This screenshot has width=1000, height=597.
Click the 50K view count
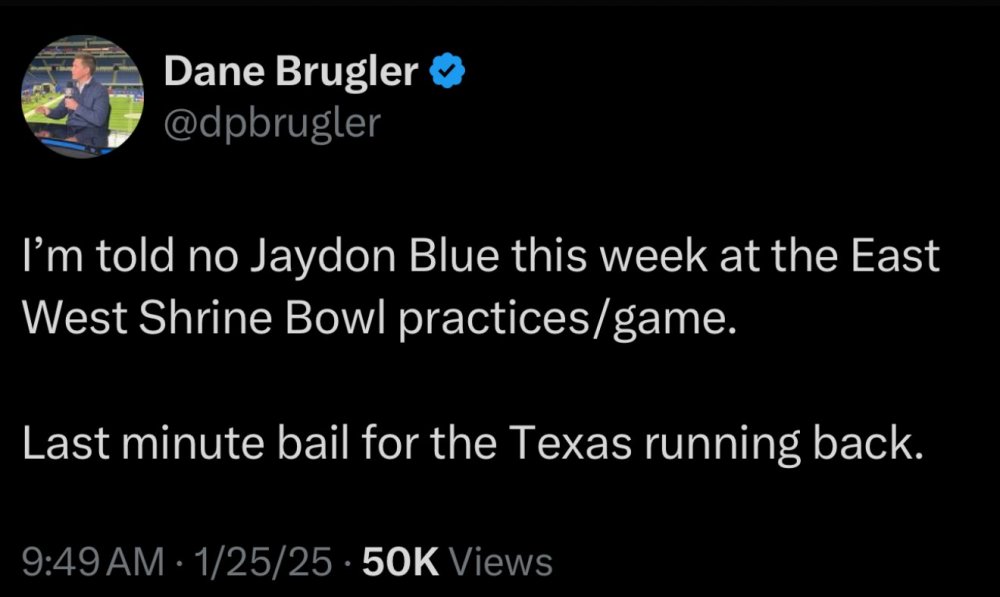pos(398,561)
